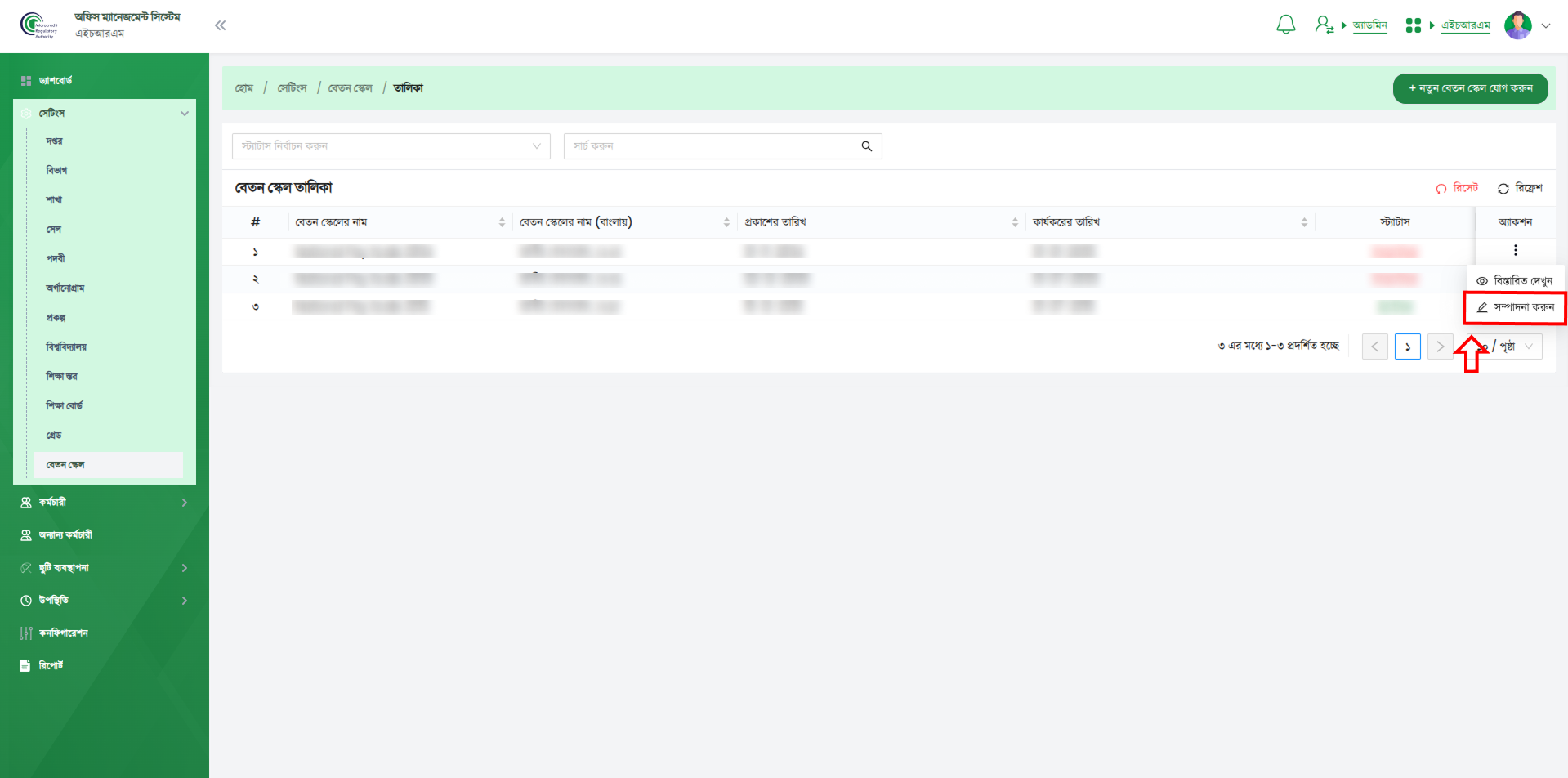Click the সার্চ করুন input field
The image size is (1568, 778).
coord(711,146)
